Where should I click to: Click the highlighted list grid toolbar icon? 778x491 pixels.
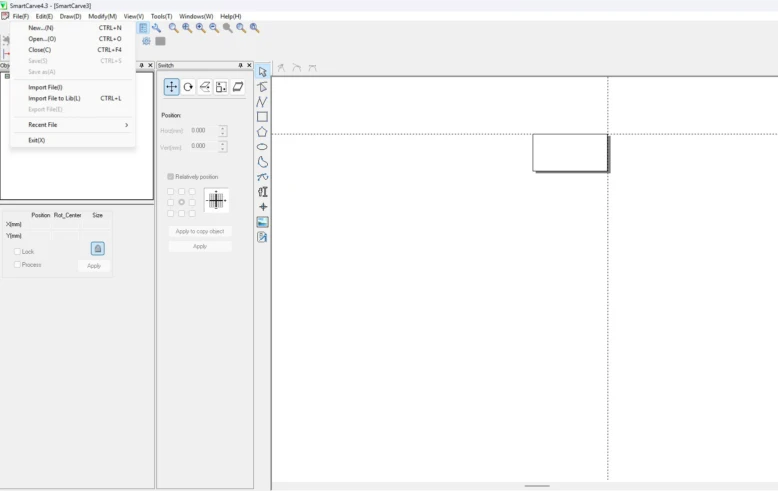tap(143, 28)
